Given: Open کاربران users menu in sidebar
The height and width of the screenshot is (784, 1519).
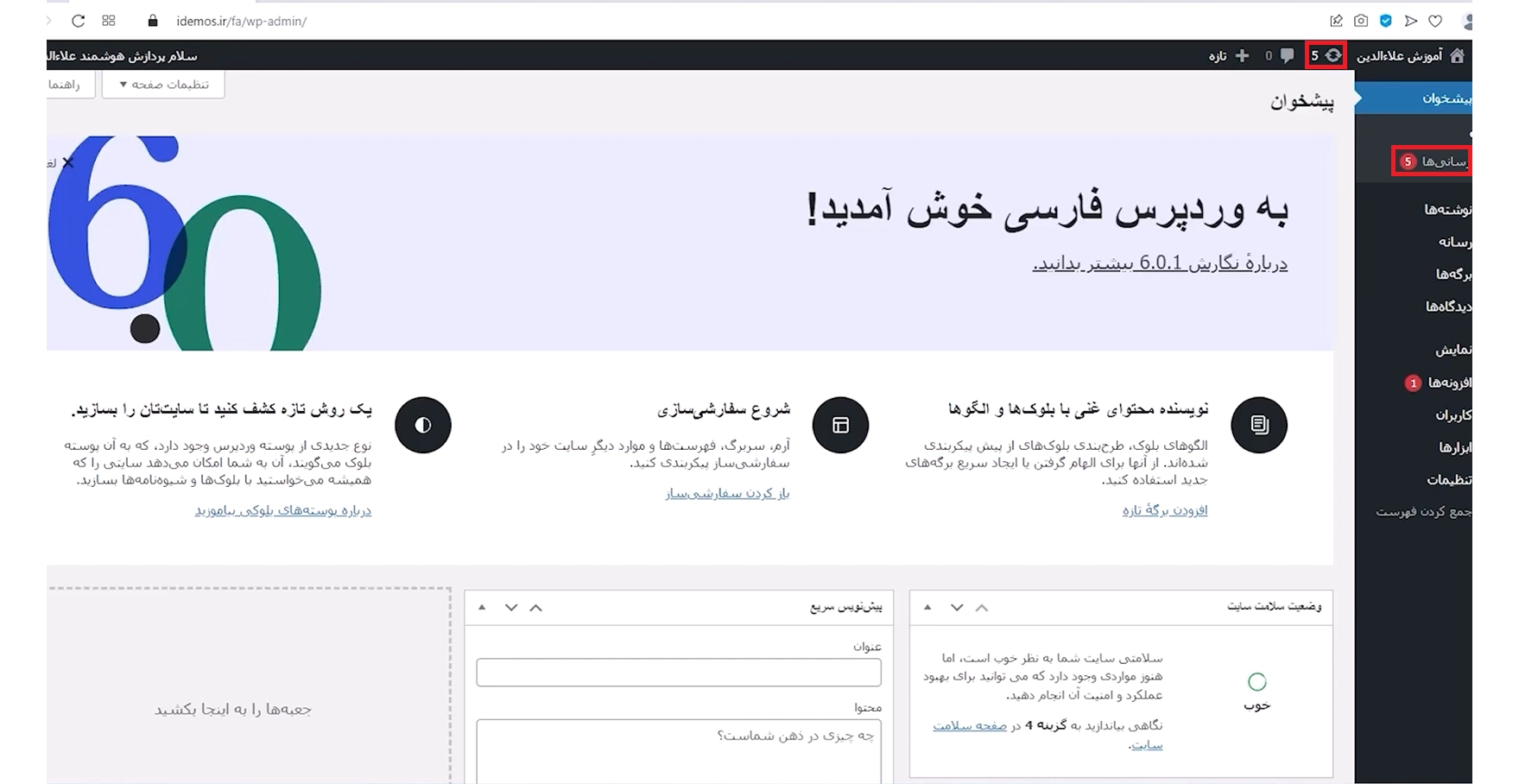Looking at the screenshot, I should [x=1453, y=414].
